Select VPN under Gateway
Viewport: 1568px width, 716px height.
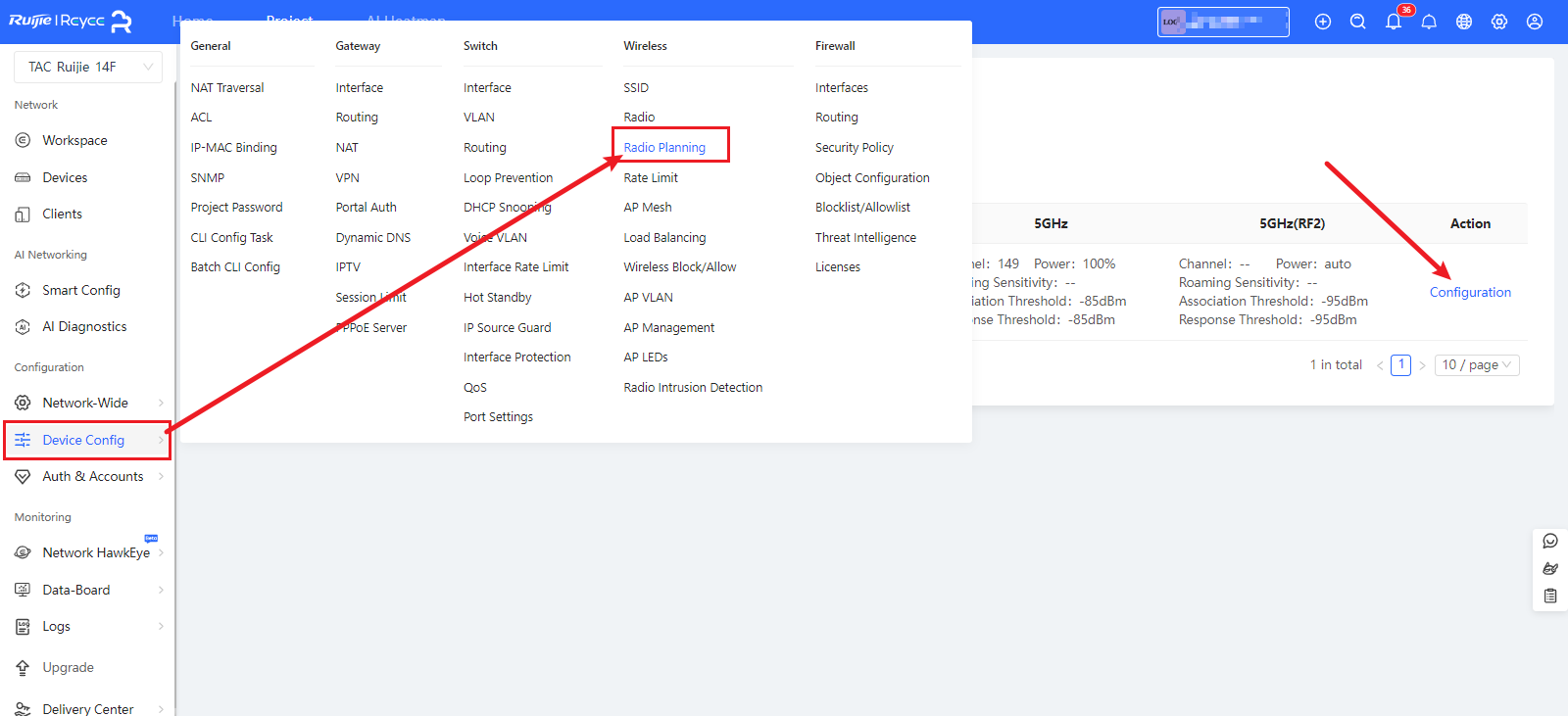(347, 177)
